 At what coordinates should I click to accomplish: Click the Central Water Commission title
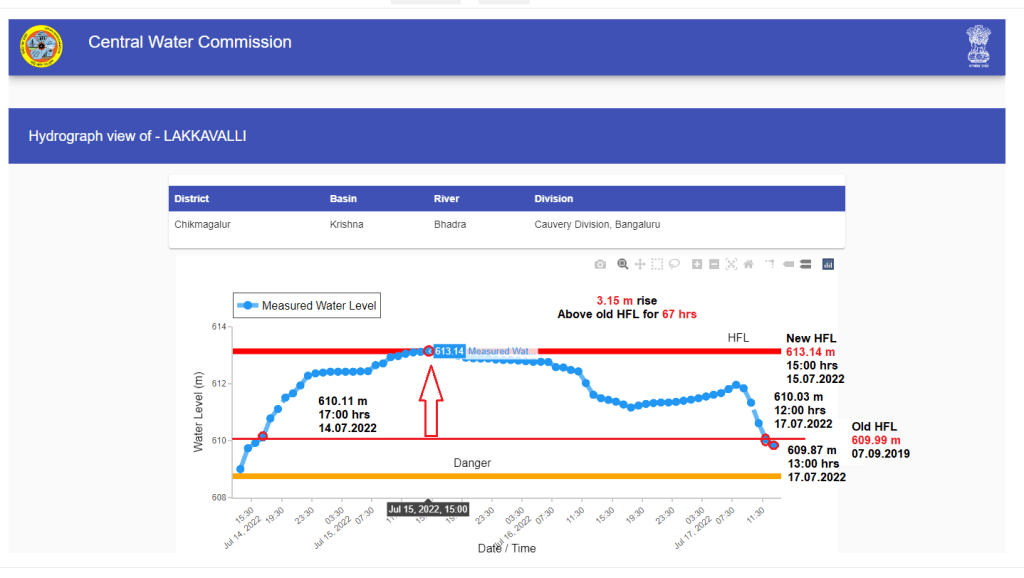point(190,42)
